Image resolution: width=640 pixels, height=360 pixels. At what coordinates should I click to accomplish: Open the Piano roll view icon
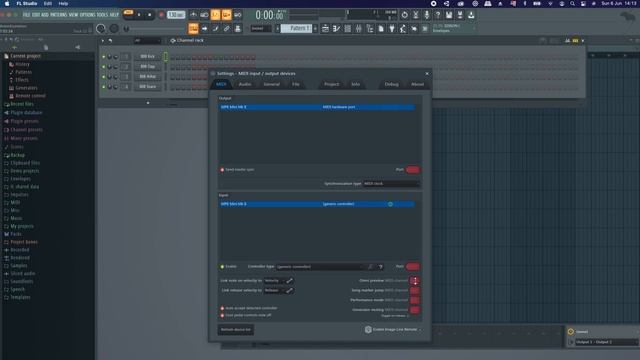click(x=336, y=29)
